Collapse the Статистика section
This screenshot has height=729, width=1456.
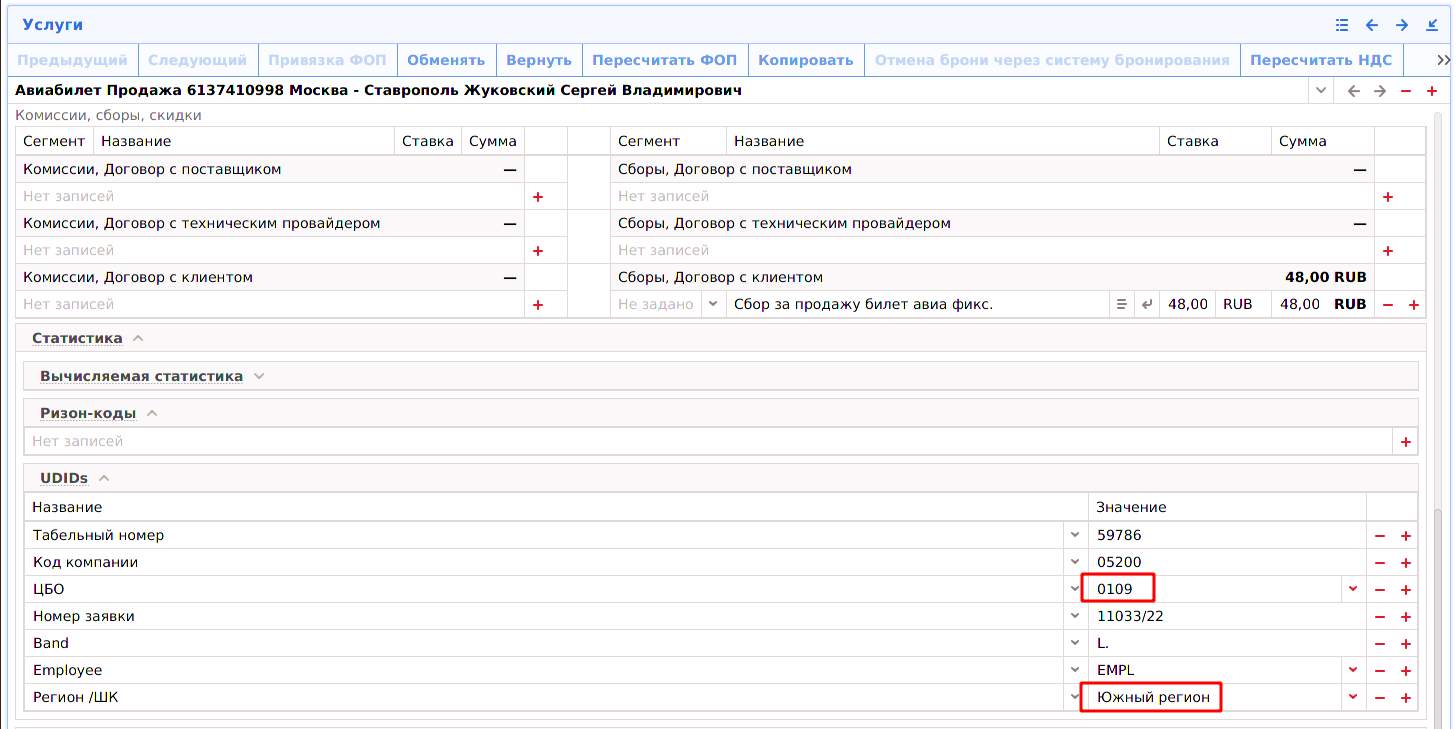pyautogui.click(x=138, y=338)
